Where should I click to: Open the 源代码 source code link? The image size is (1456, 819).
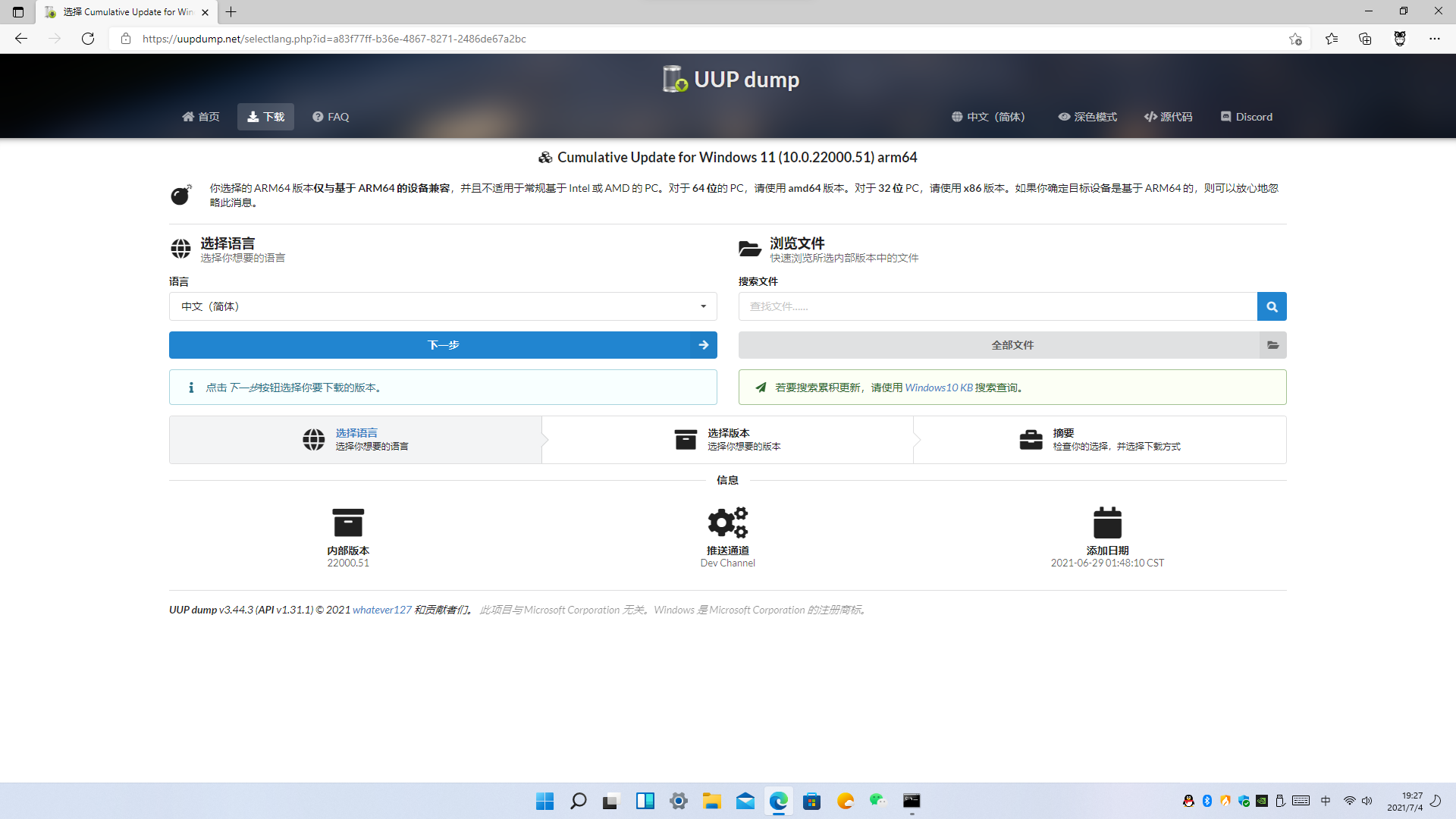[1168, 117]
